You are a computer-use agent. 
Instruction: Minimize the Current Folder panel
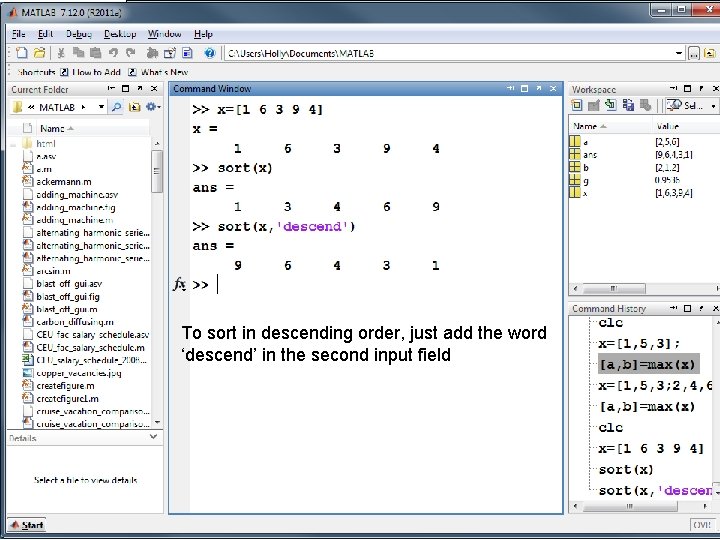tap(111, 88)
